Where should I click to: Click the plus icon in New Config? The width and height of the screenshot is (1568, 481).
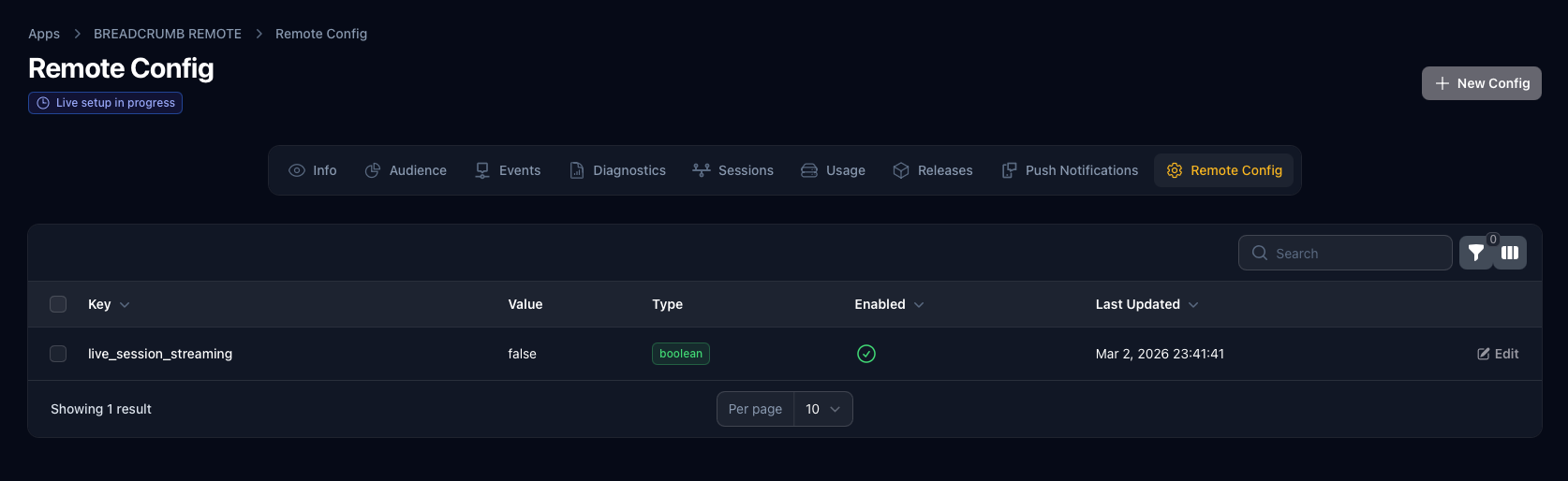pyautogui.click(x=1442, y=83)
